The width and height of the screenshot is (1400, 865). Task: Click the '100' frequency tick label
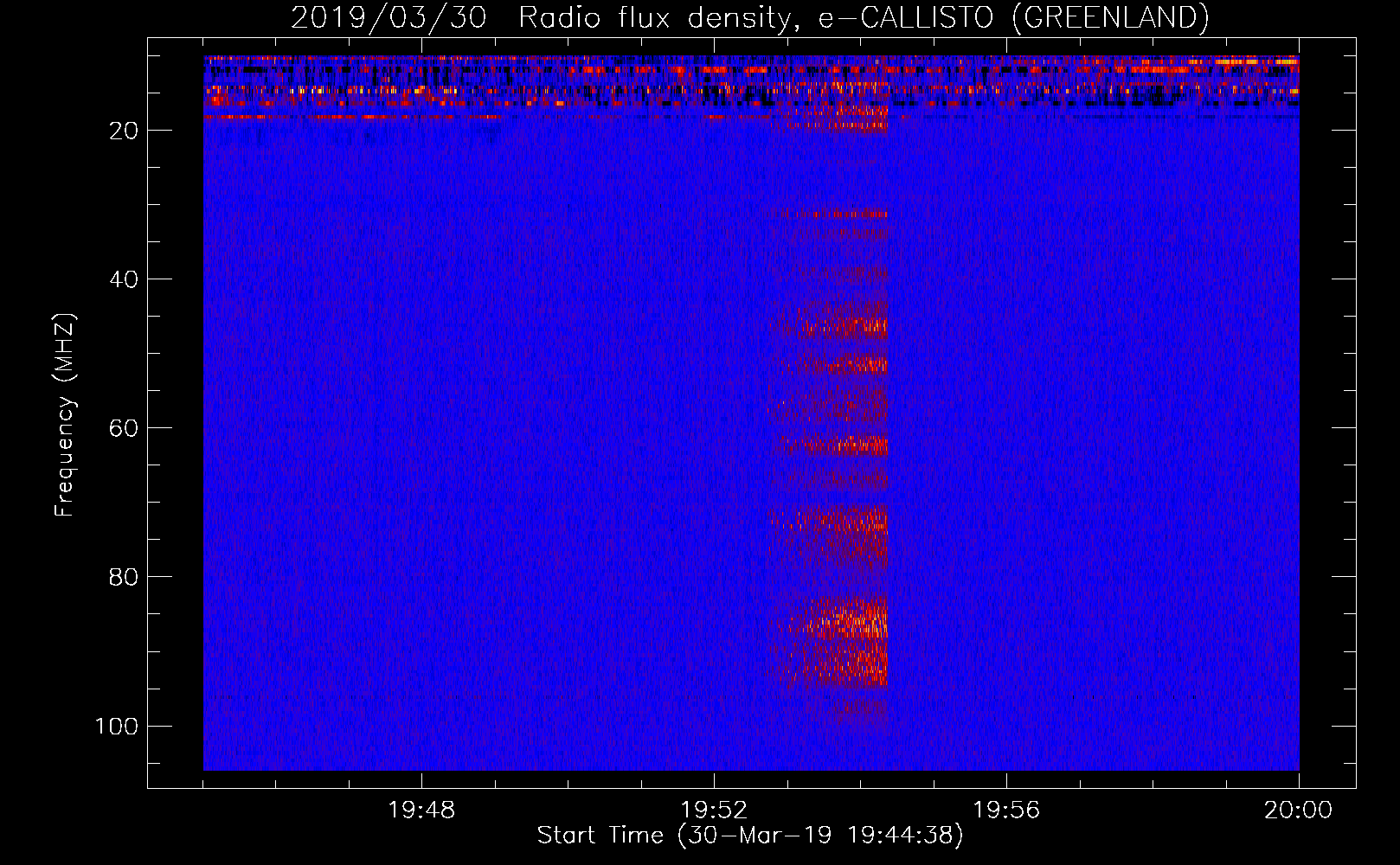coord(117,726)
